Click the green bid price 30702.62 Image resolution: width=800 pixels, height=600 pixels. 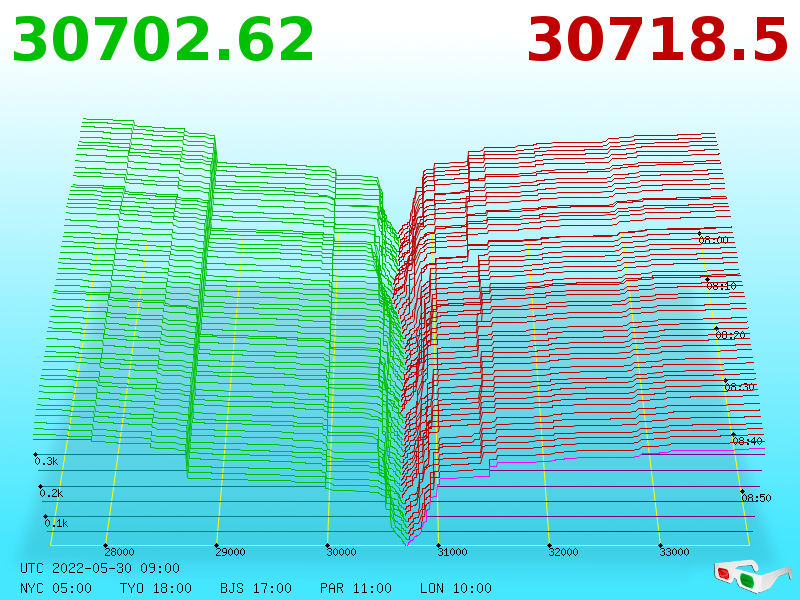(x=163, y=40)
